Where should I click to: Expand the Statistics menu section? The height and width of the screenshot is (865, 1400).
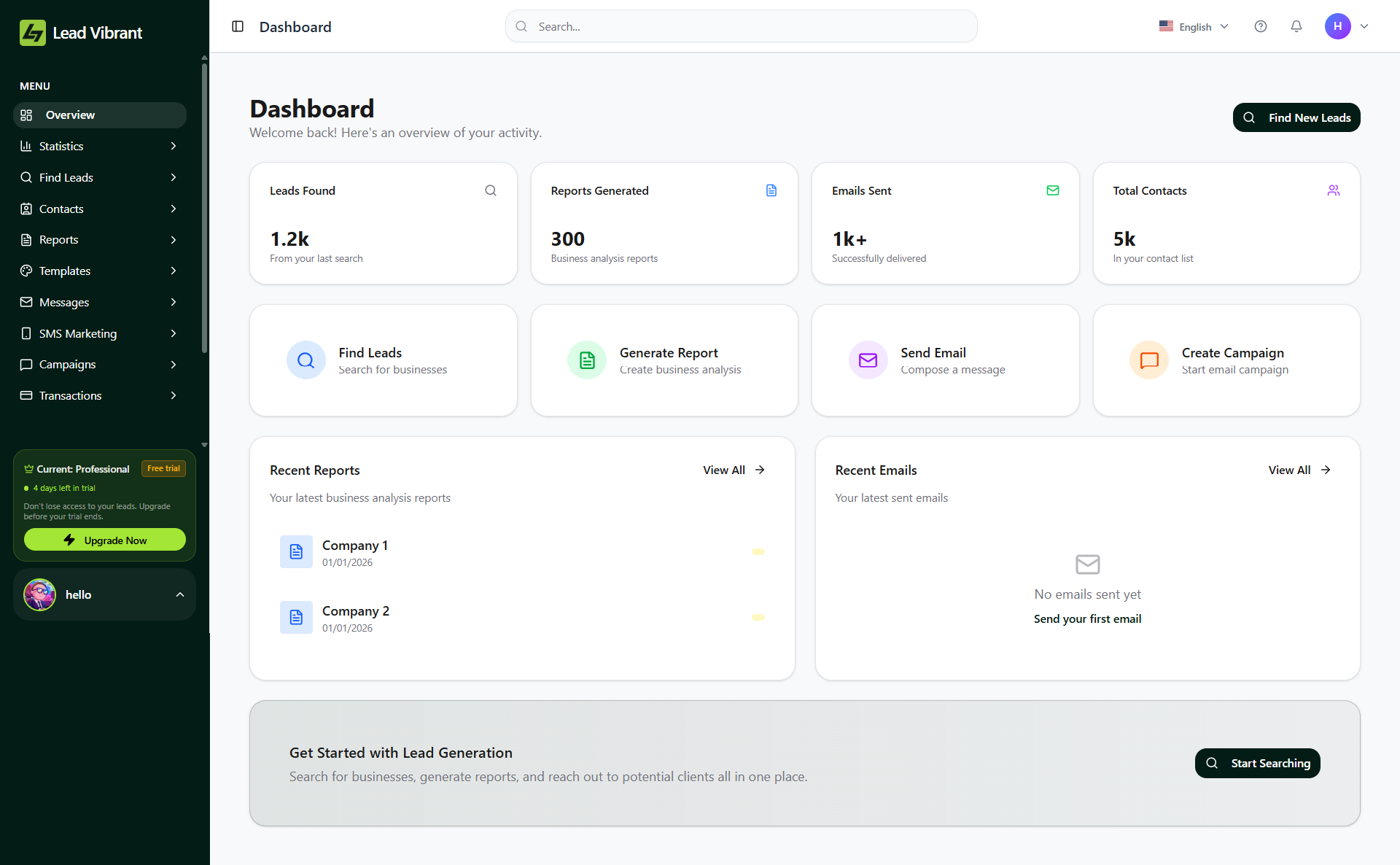click(99, 146)
